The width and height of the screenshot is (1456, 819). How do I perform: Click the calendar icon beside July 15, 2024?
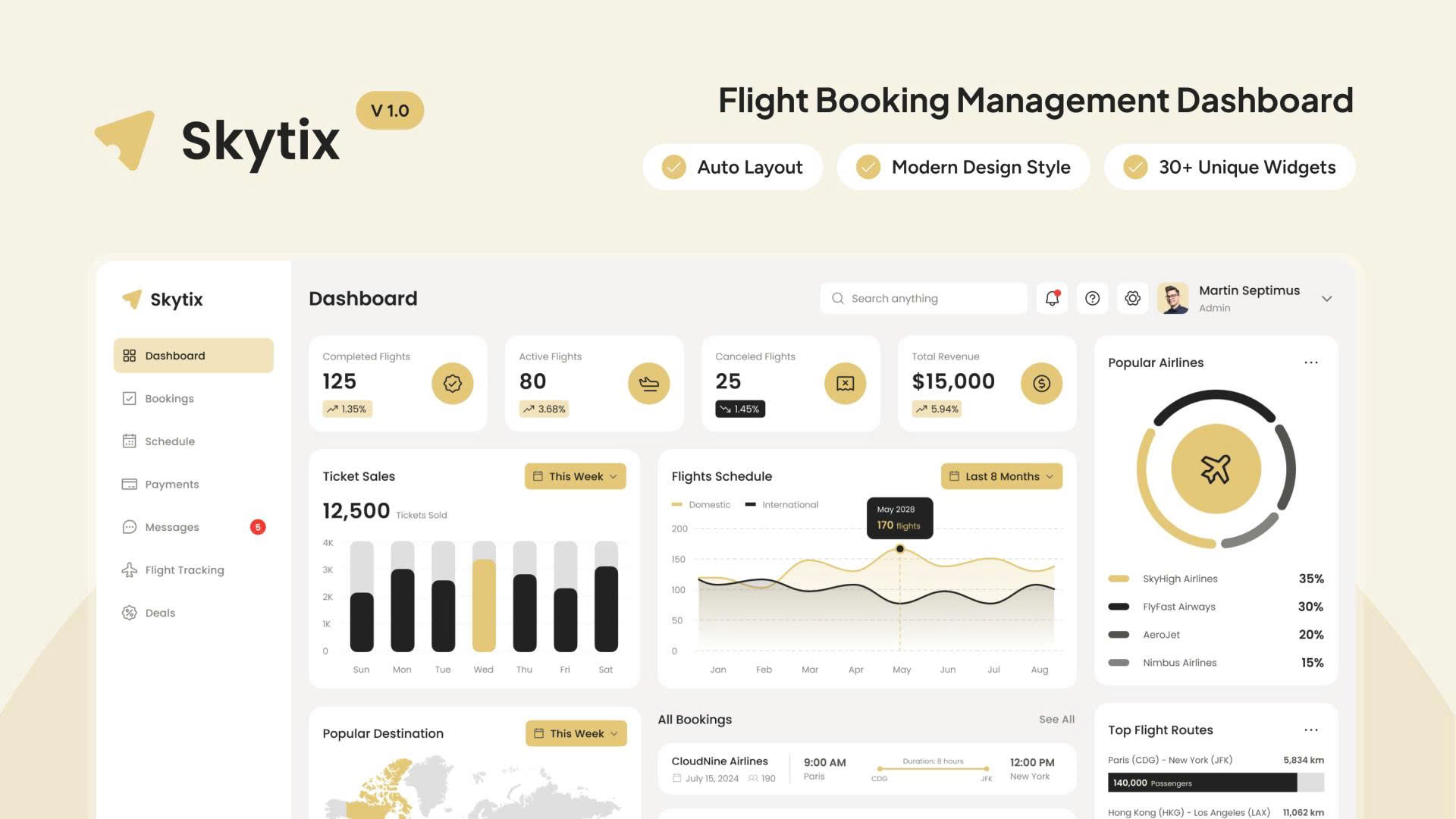tap(676, 778)
